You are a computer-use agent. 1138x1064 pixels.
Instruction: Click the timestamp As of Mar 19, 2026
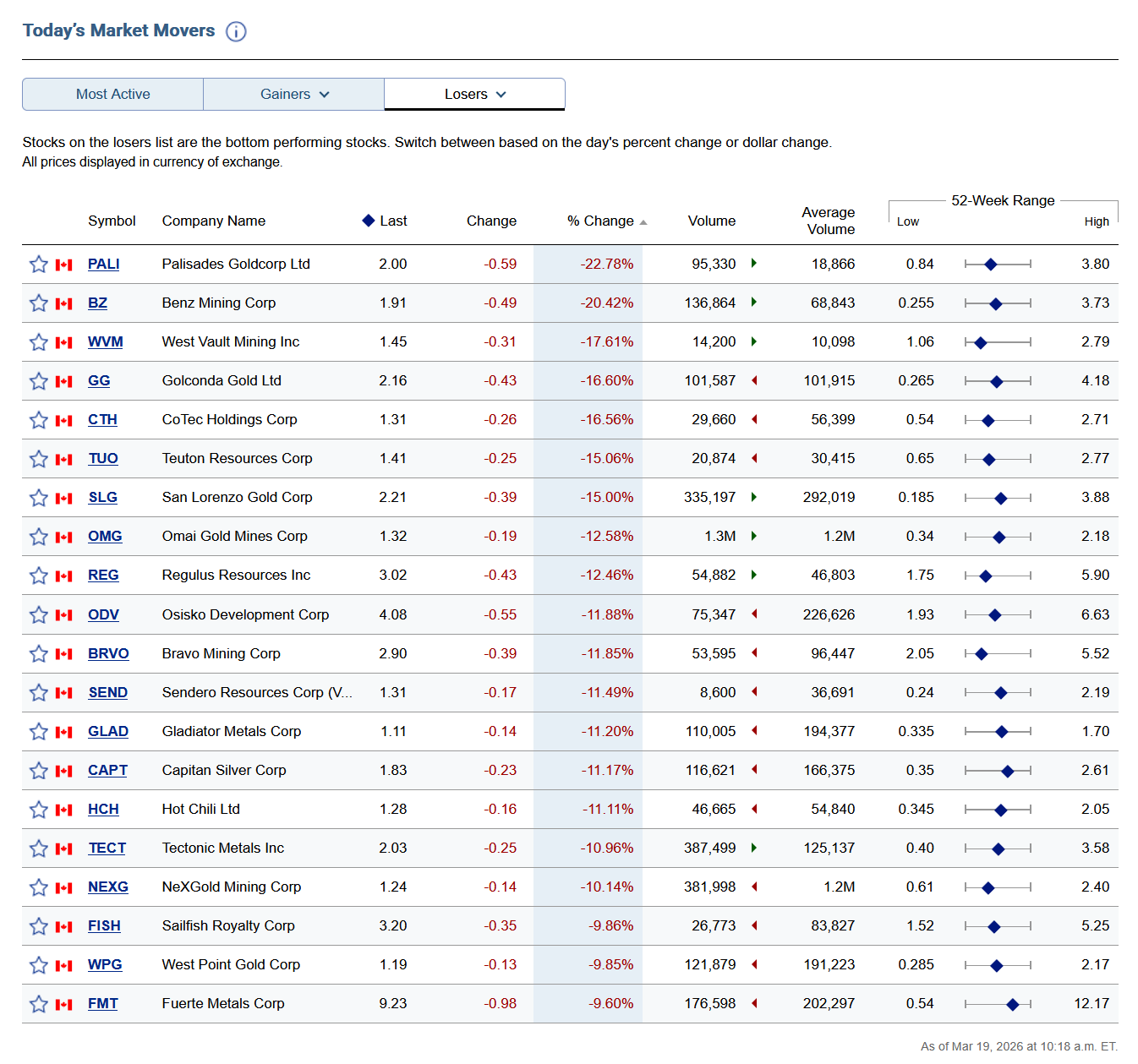[1019, 1046]
